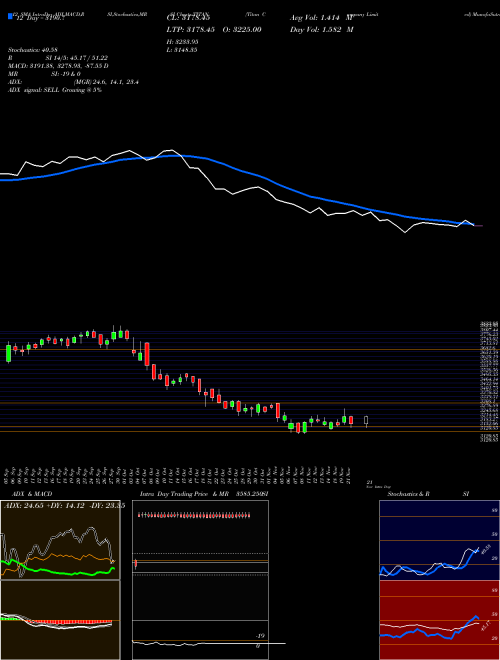This screenshot has width=500, height=660.
Task: Click the intraday price chart panel
Action: 200,579
